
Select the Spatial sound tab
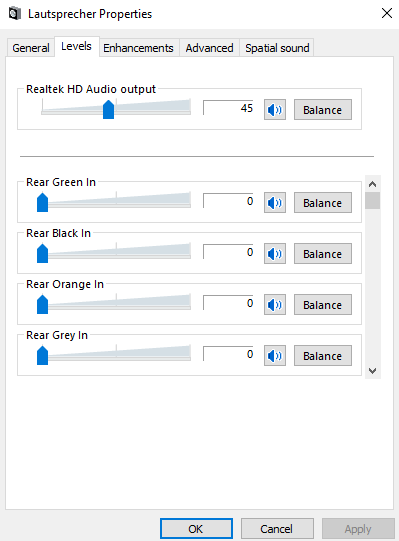pyautogui.click(x=277, y=48)
